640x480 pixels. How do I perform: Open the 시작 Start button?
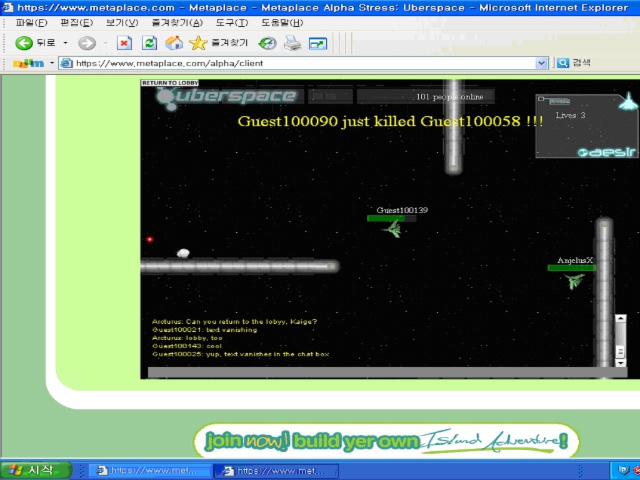[x=36, y=470]
